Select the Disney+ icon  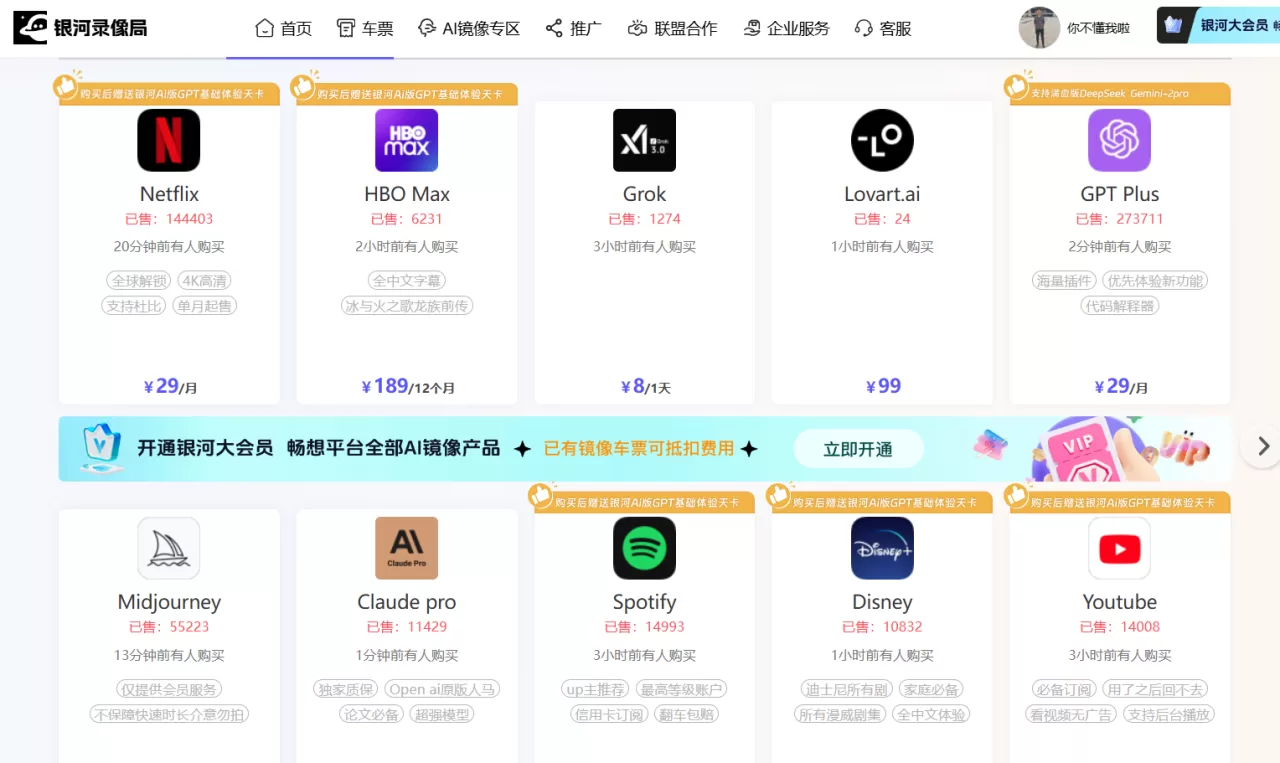[882, 548]
